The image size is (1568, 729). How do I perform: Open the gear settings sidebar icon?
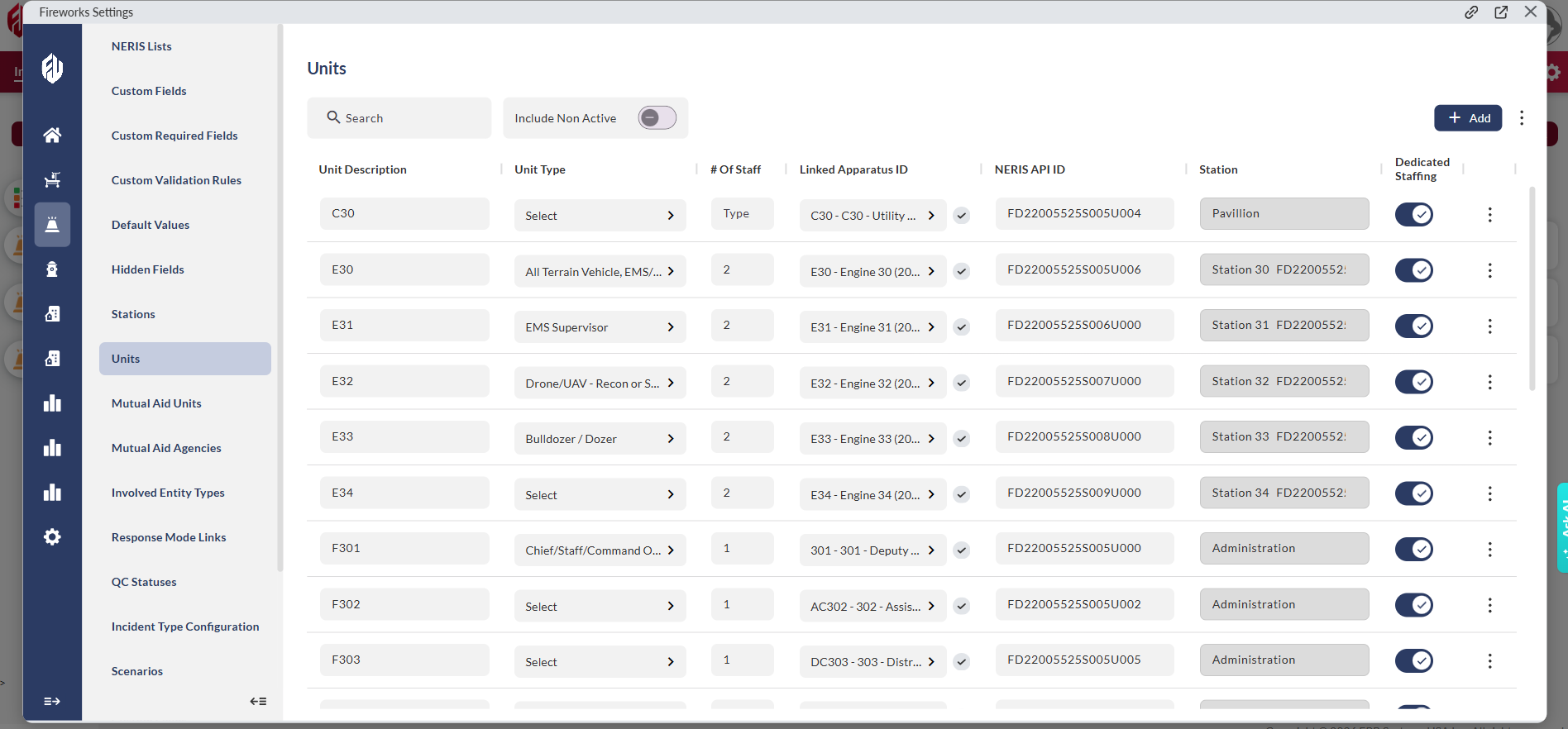(52, 537)
